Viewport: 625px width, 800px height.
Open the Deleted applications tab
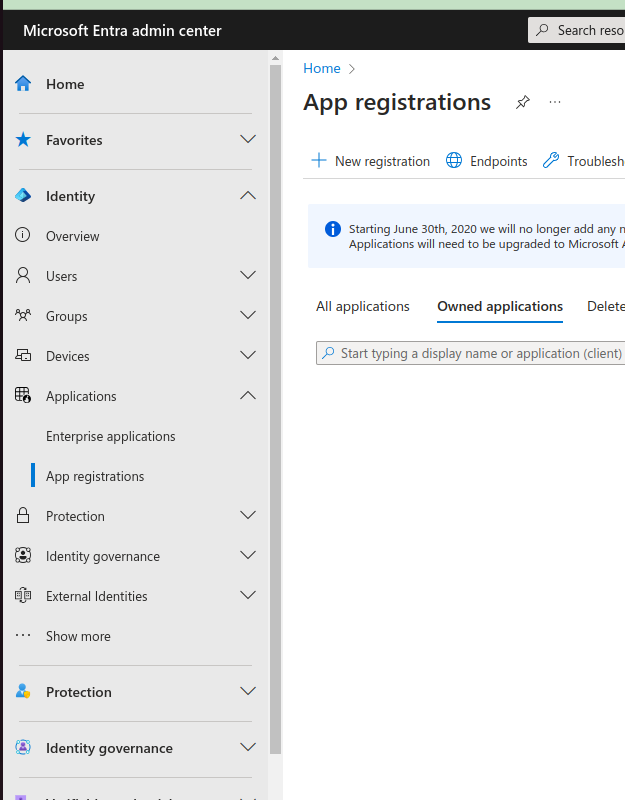(606, 306)
